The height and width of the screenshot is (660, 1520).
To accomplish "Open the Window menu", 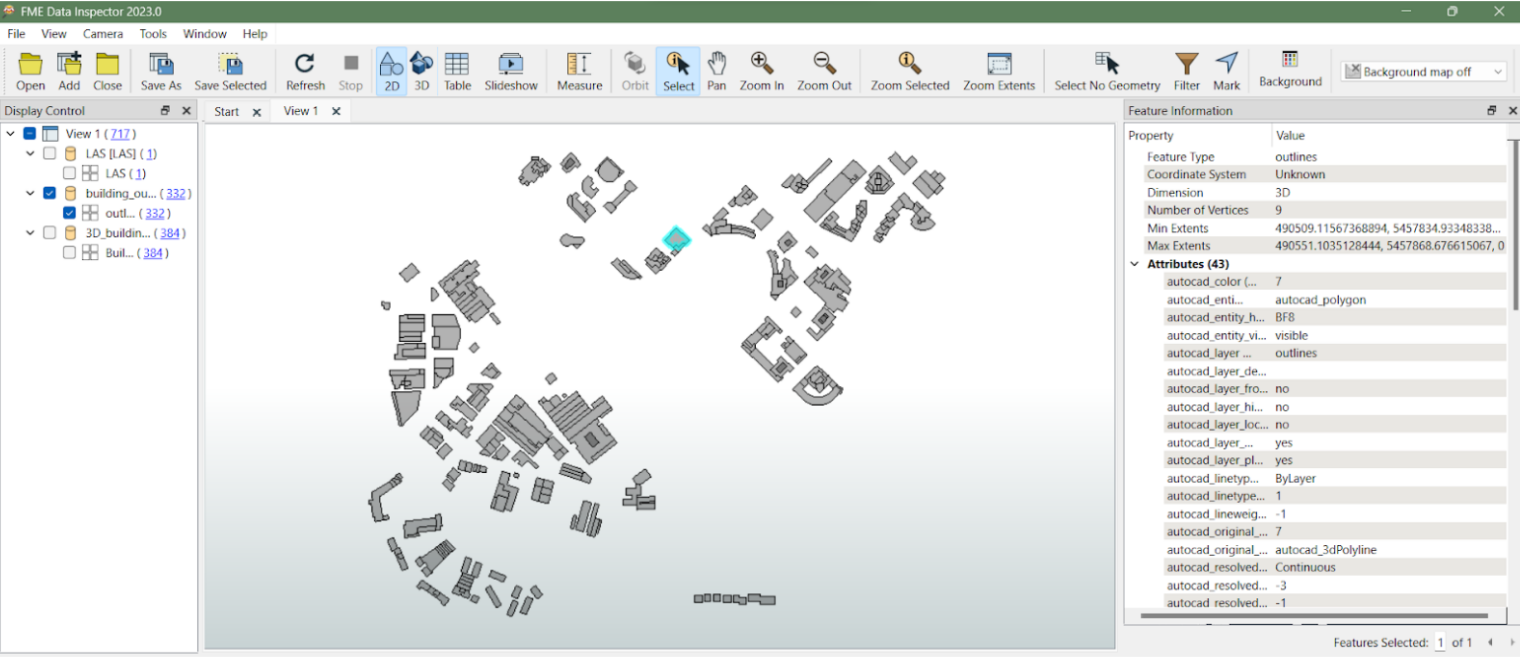I will [205, 34].
